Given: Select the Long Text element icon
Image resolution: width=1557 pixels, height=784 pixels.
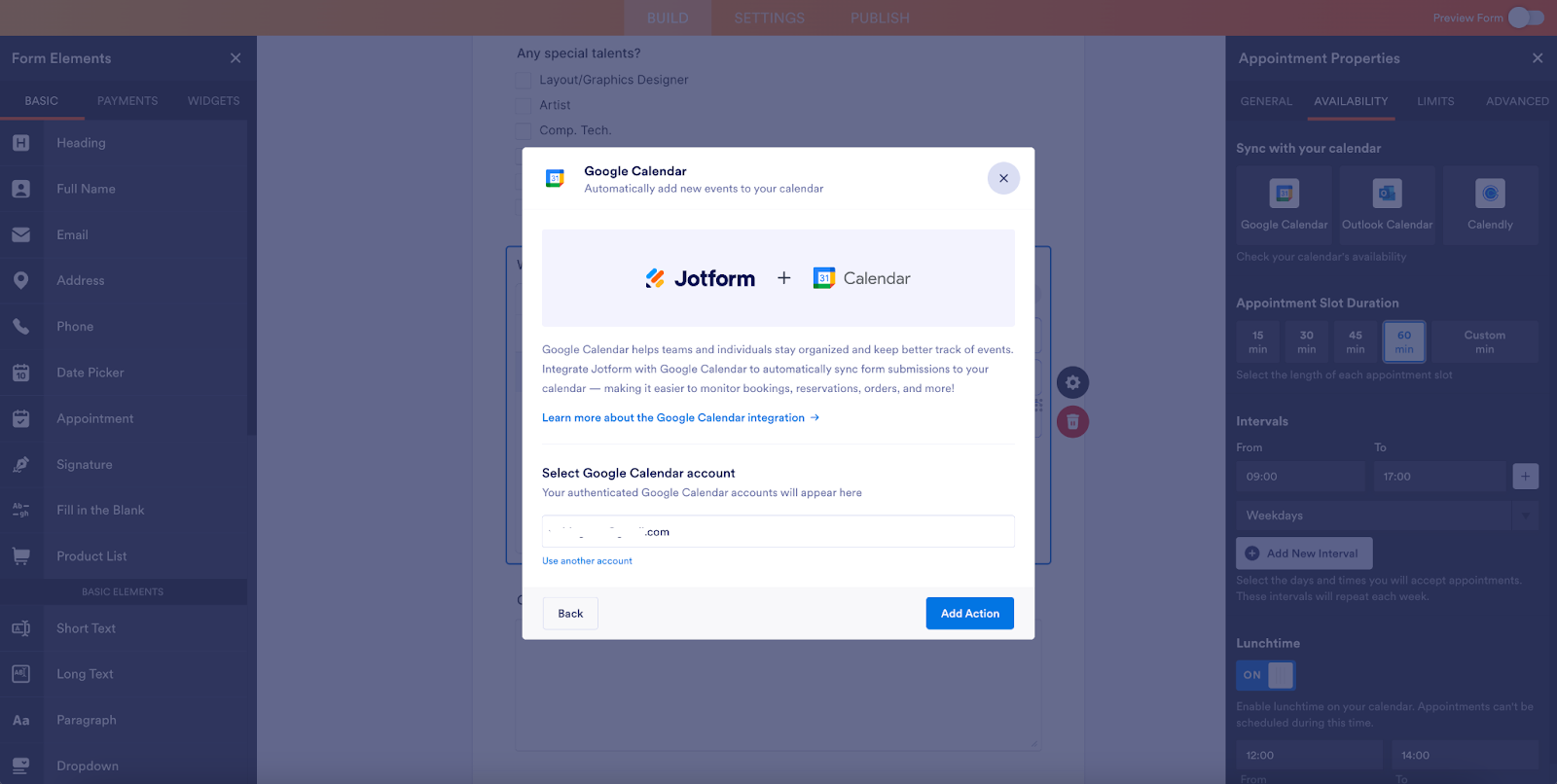Looking at the screenshot, I should [x=21, y=674].
